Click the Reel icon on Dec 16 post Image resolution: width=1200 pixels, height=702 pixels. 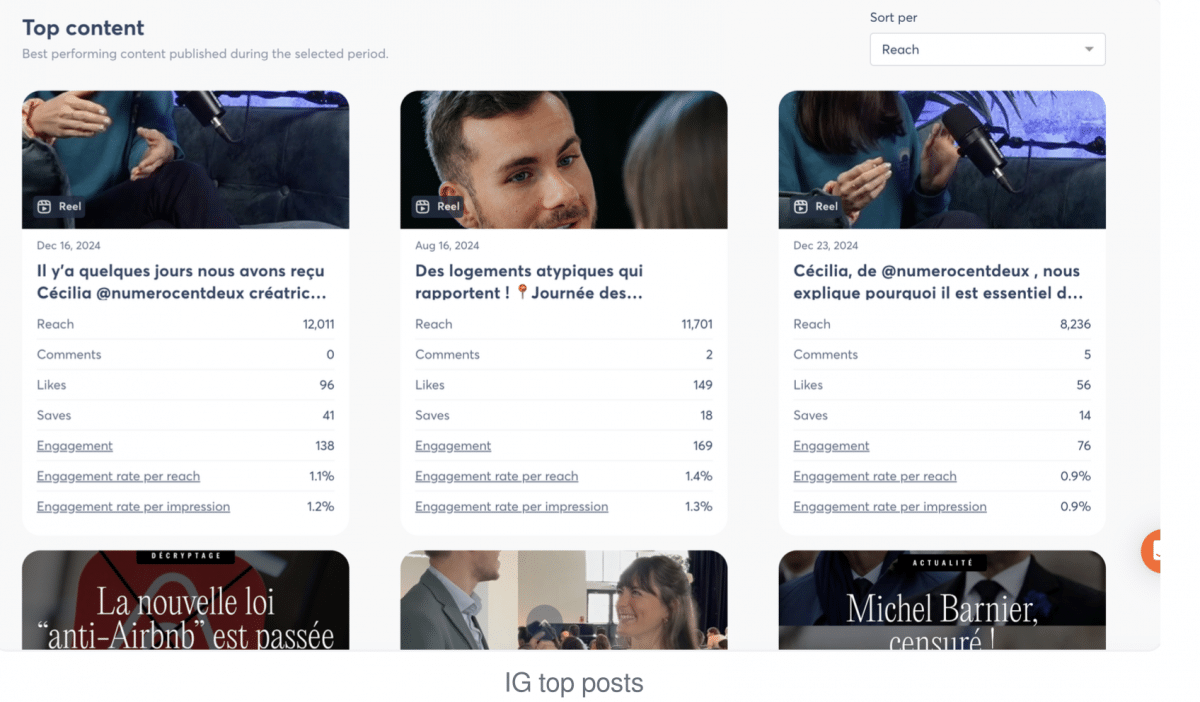tap(44, 207)
